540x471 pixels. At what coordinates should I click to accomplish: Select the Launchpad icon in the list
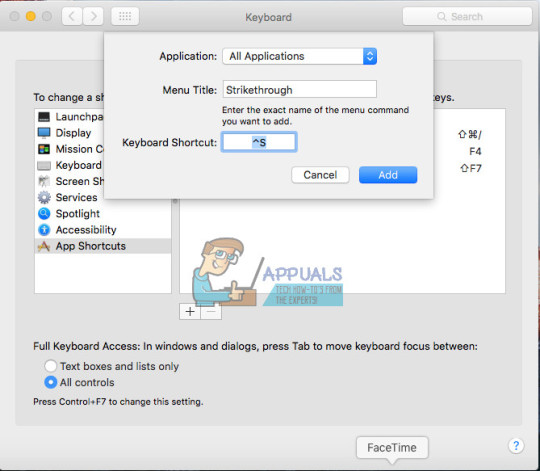[x=44, y=117]
